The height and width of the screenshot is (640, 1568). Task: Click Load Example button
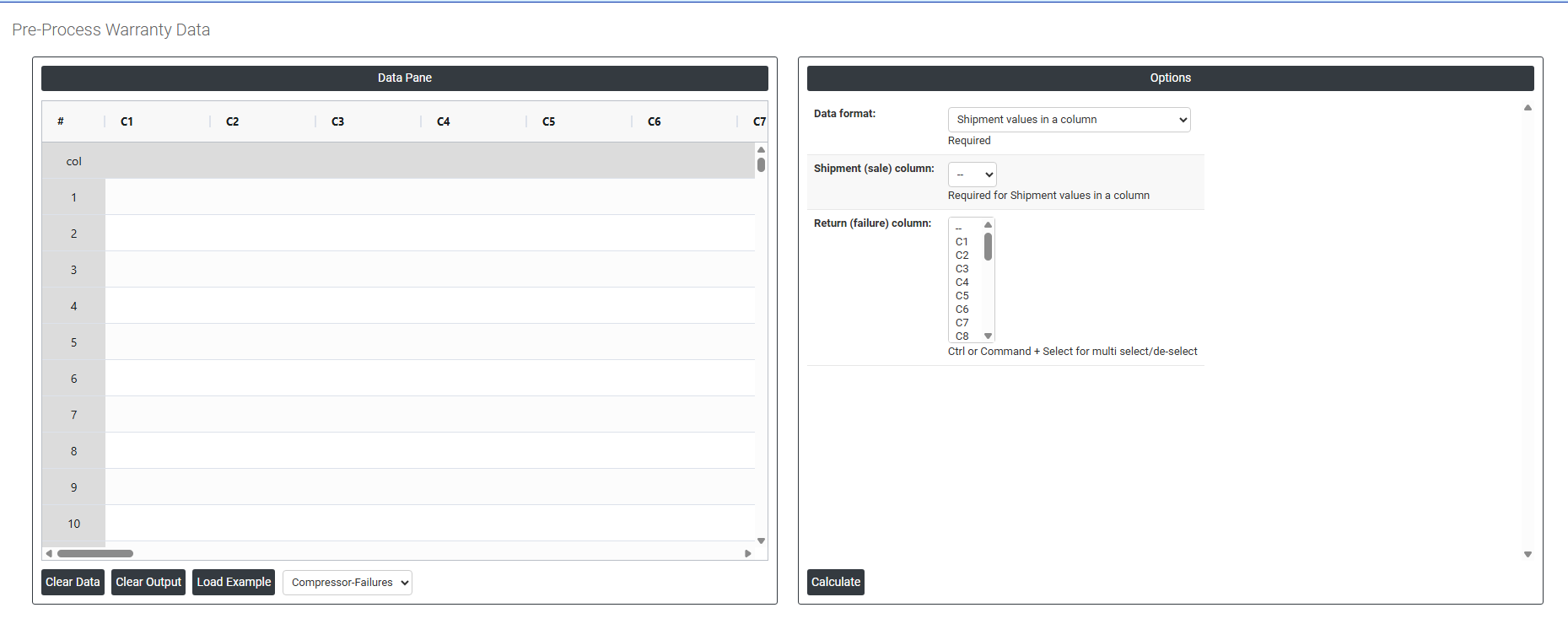234,582
